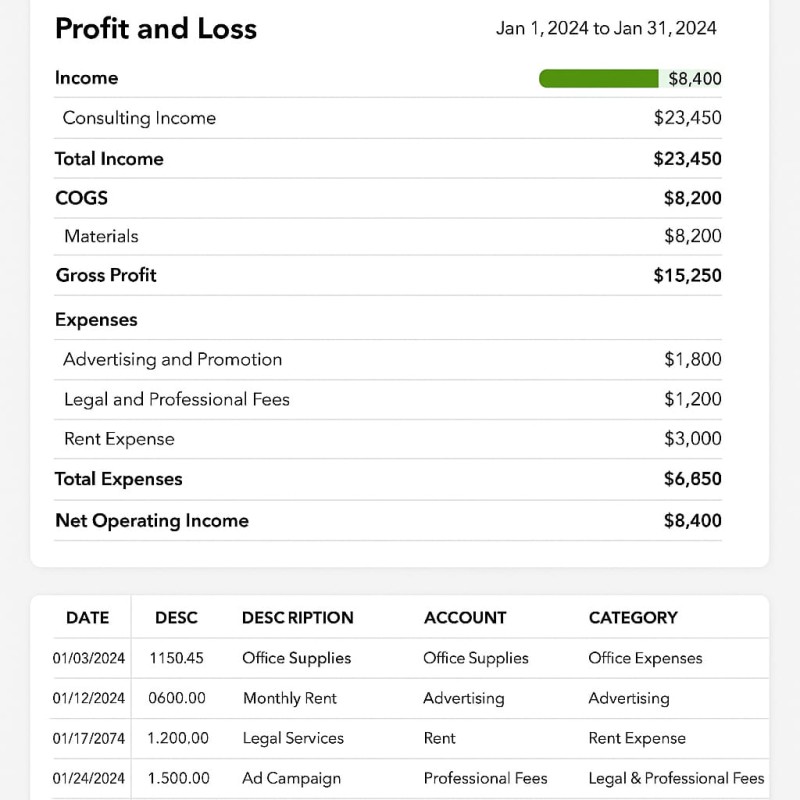
Task: Open Legal and Professional Fees expense
Action: pos(176,399)
